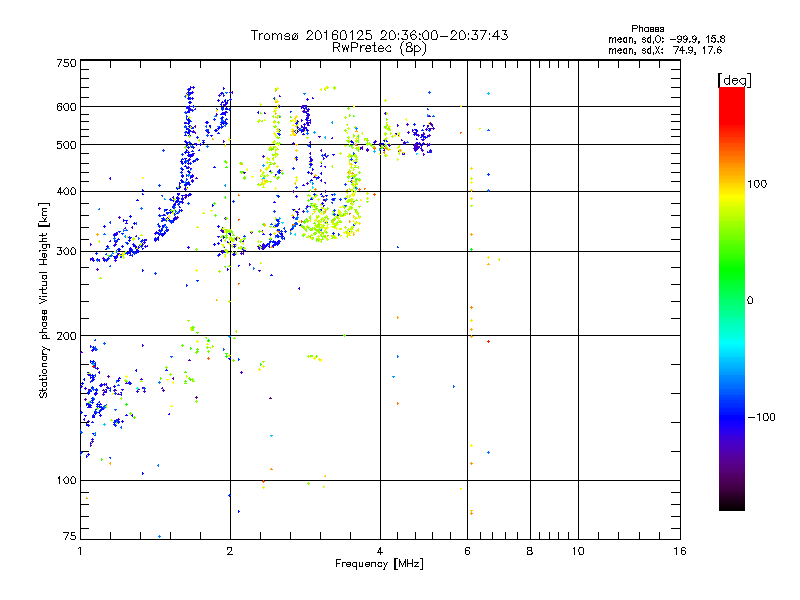Image resolution: width=800 pixels, height=600 pixels.
Task: Click the colorbar tick label '100'
Action: click(757, 184)
